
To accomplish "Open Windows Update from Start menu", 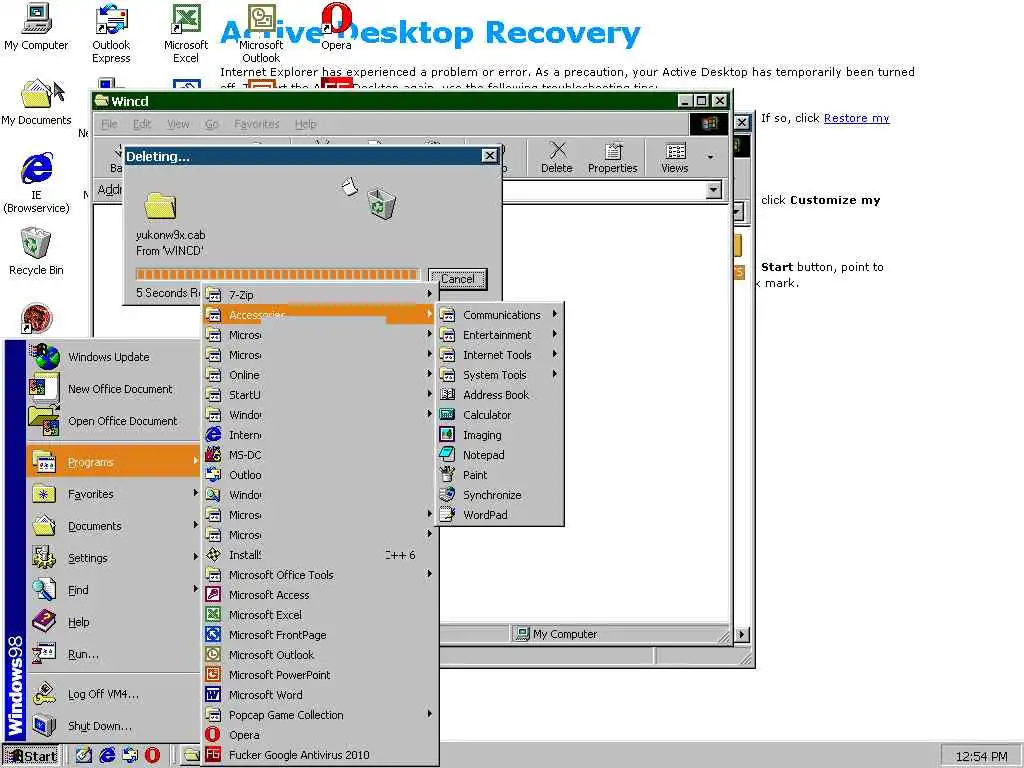I will pyautogui.click(x=114, y=357).
